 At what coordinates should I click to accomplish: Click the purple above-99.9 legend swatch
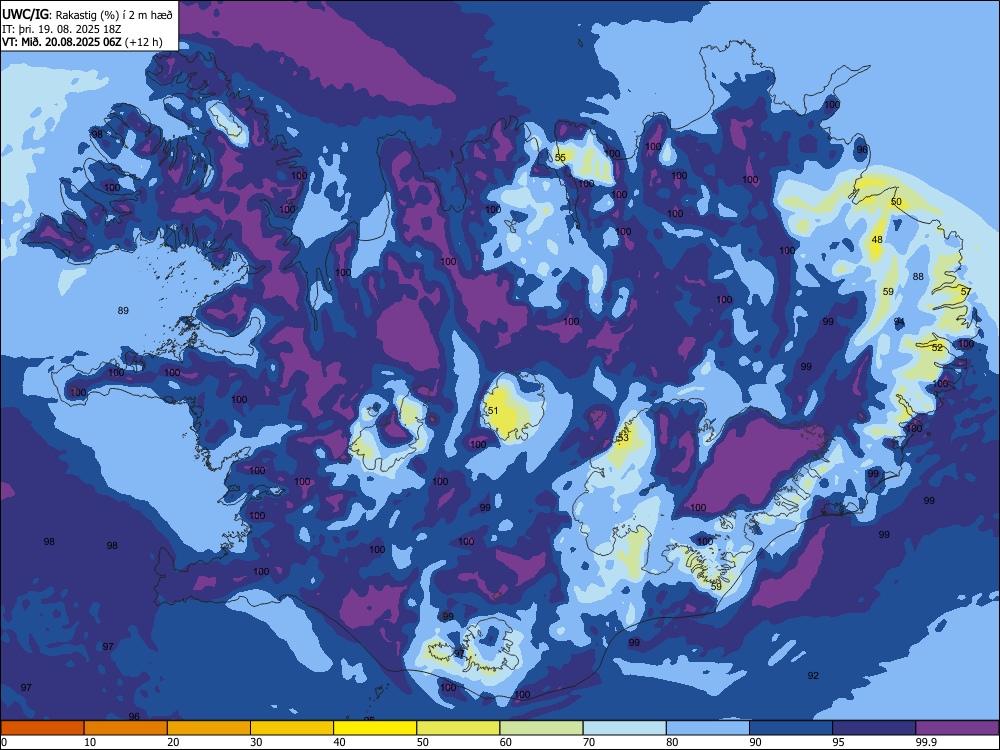tap(957, 728)
